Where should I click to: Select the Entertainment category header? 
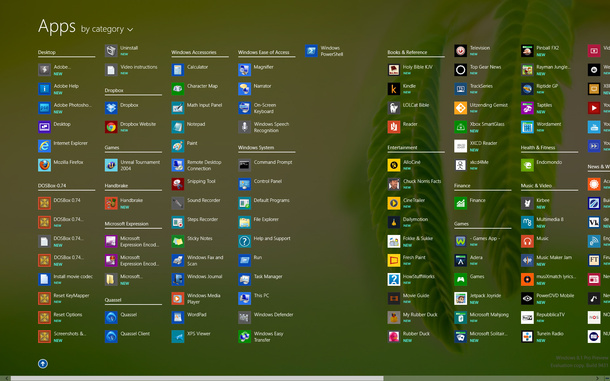click(402, 147)
